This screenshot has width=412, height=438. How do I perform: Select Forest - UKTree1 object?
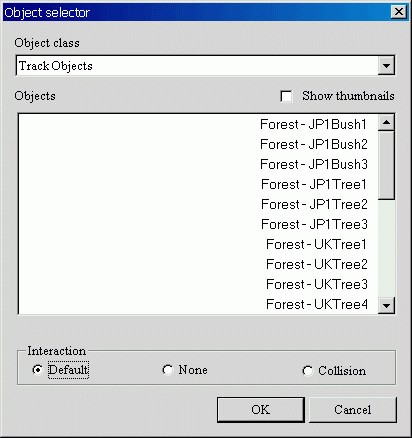[316, 244]
